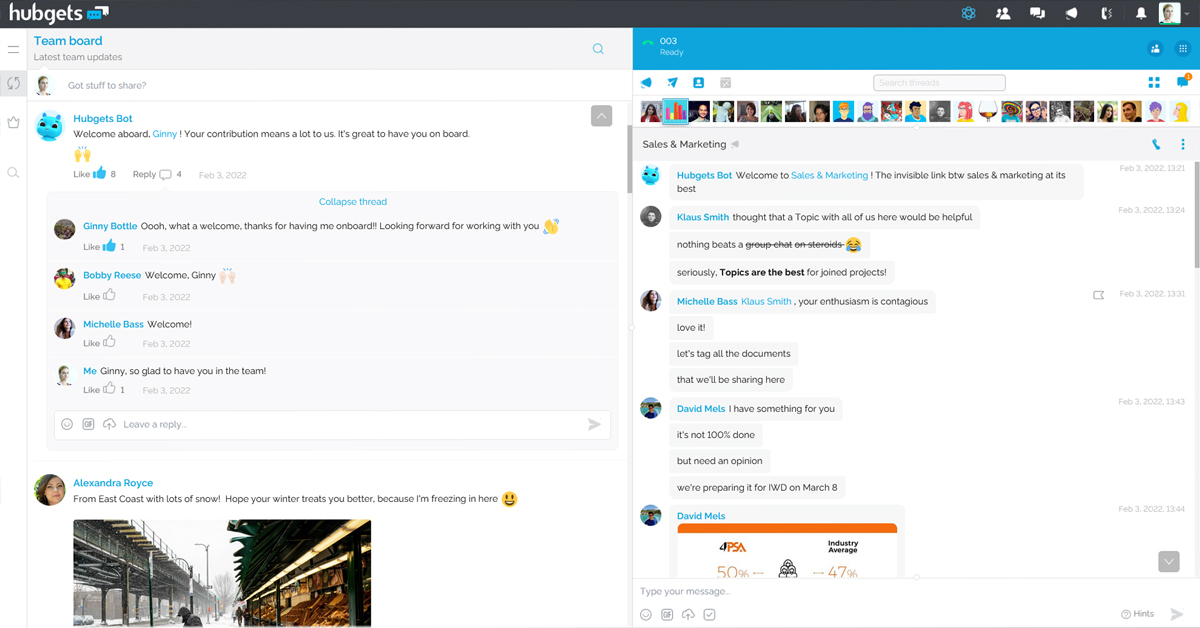Click the upload file icon in the reply box
The image size is (1200, 628).
pos(110,424)
